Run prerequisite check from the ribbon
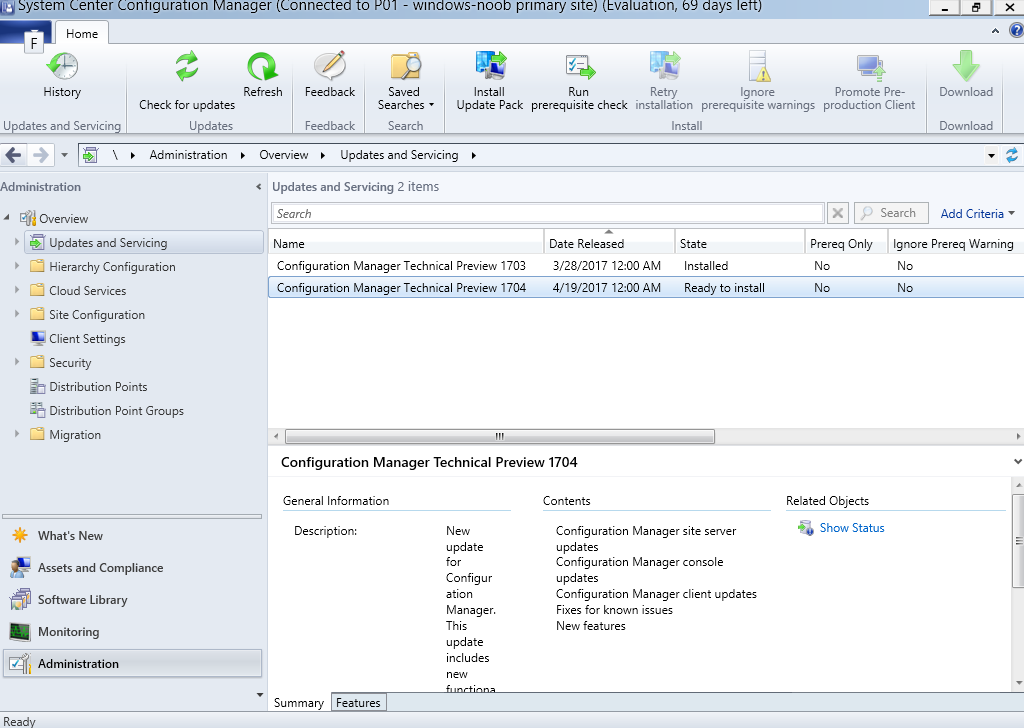The width and height of the screenshot is (1024, 728). [579, 81]
